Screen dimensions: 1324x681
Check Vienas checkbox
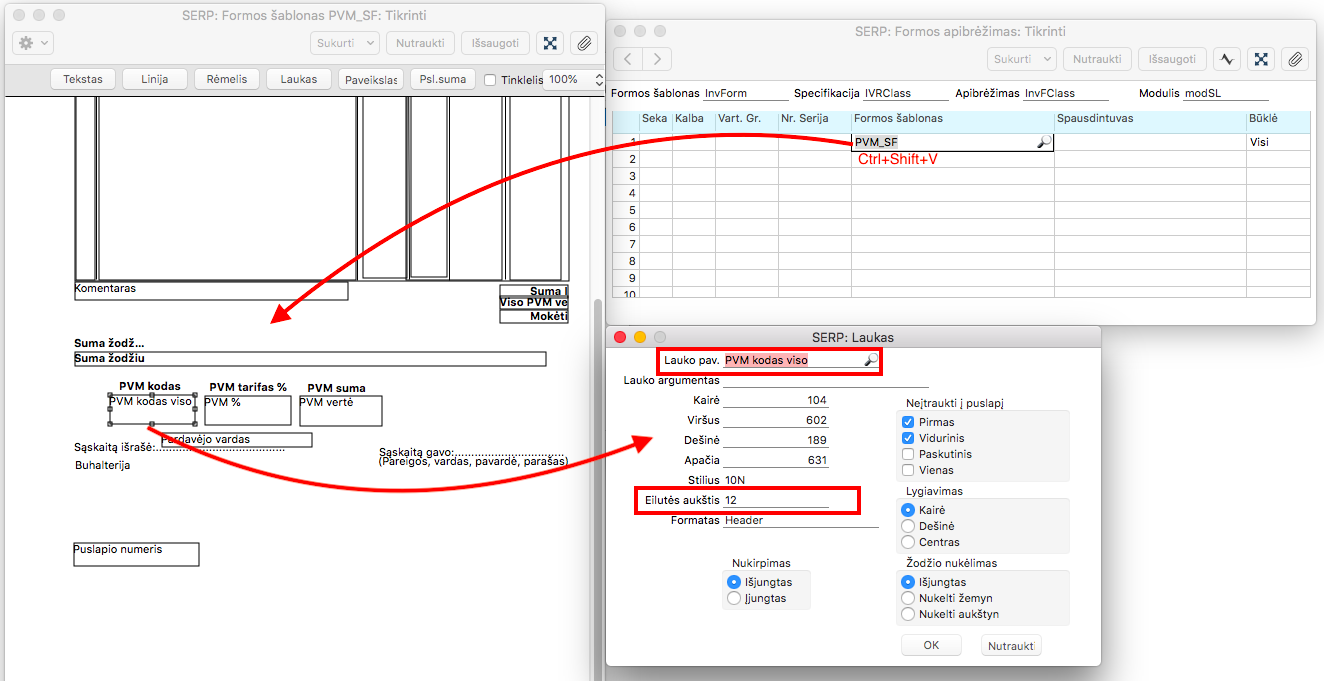point(908,470)
